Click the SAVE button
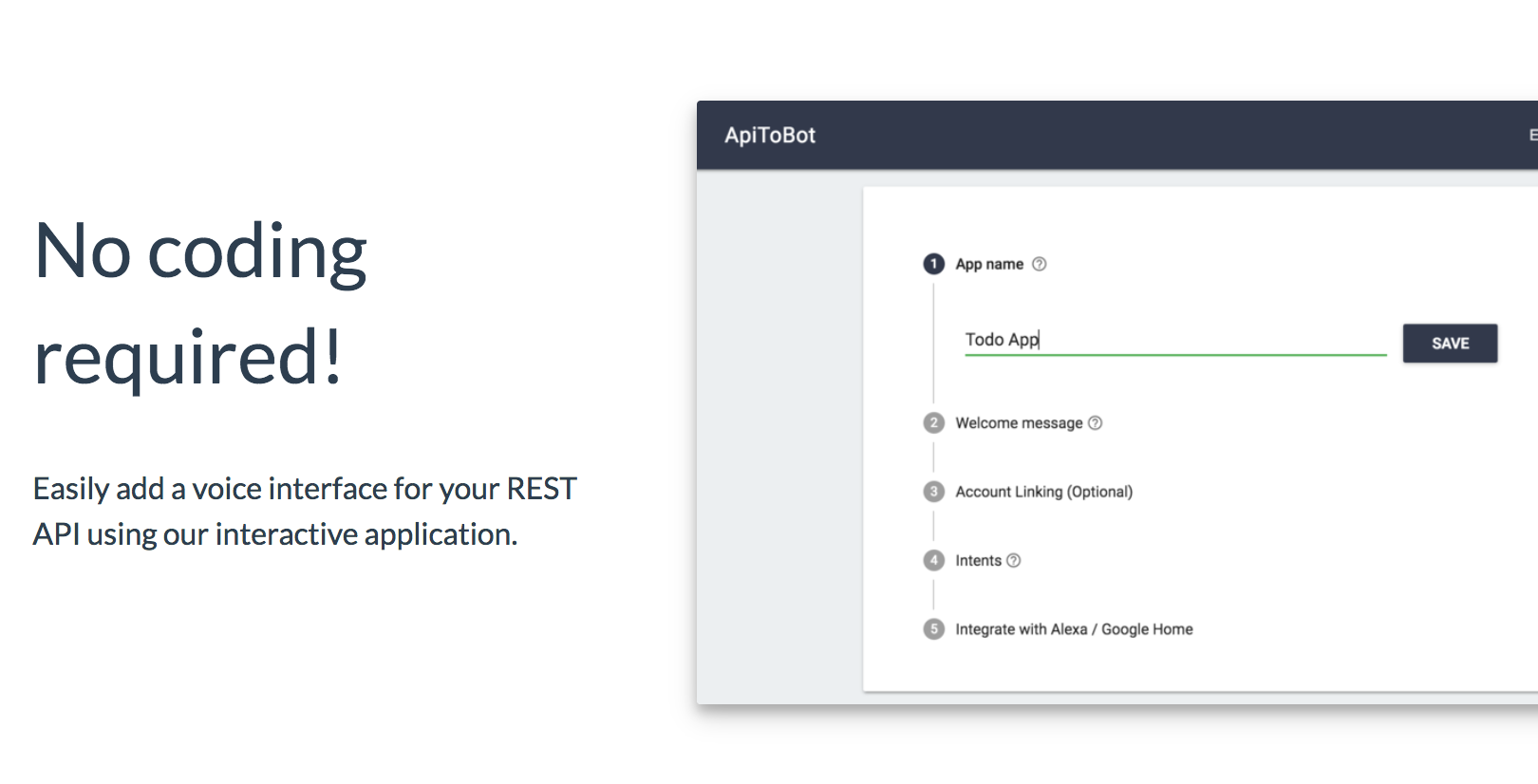The width and height of the screenshot is (1538, 784). point(1450,343)
